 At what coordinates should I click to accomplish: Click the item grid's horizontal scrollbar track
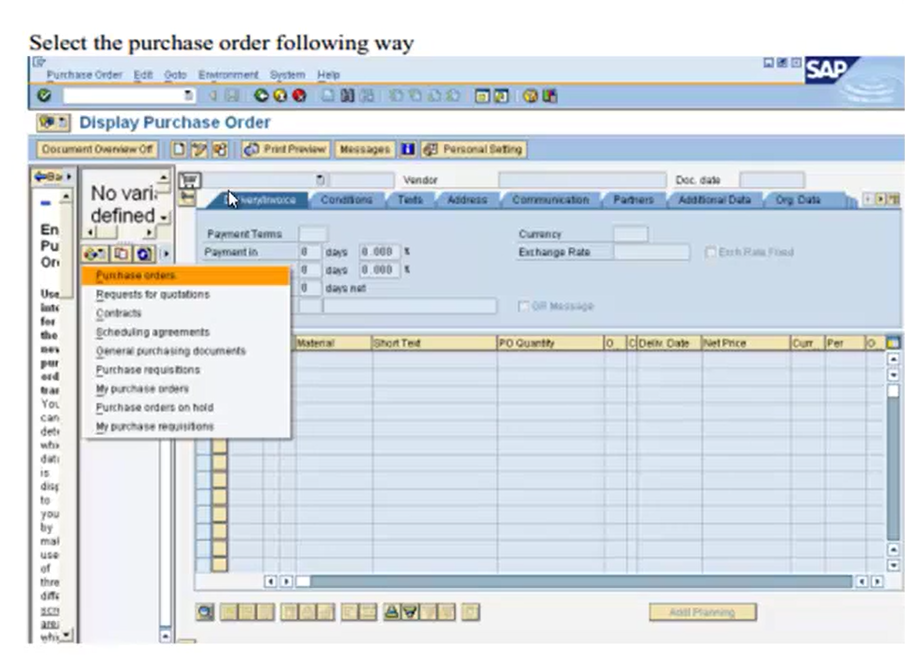(581, 581)
